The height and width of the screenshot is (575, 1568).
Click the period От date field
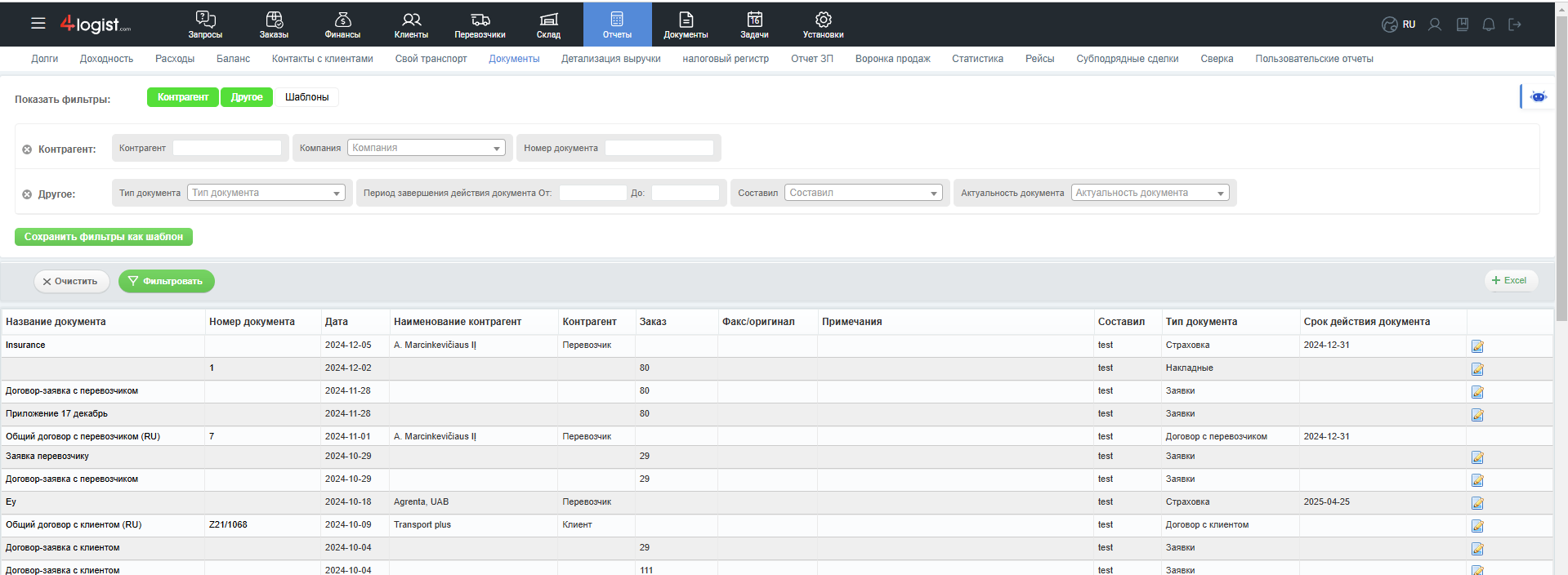(x=593, y=193)
